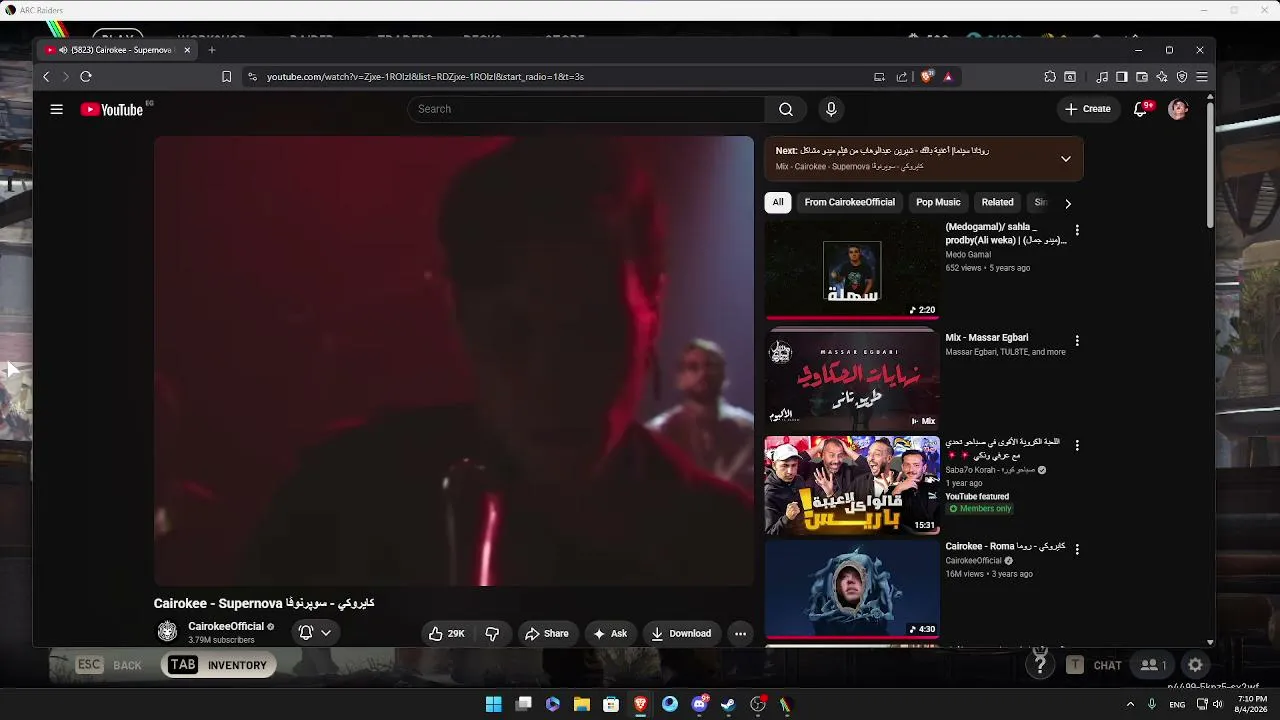Show more filter chips with the arrow
1280x720 pixels.
(1068, 203)
